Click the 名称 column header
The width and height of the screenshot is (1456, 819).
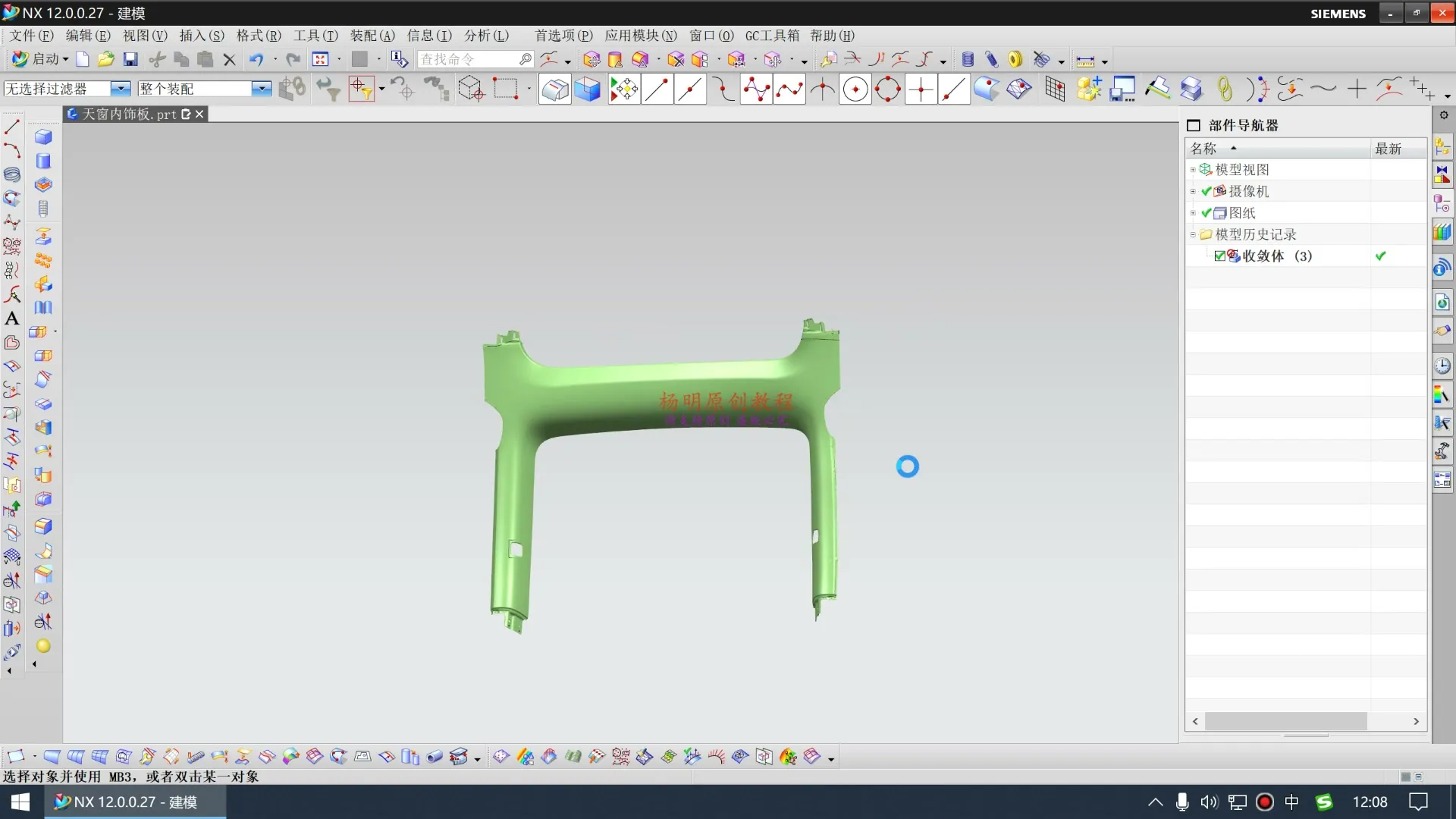1203,149
